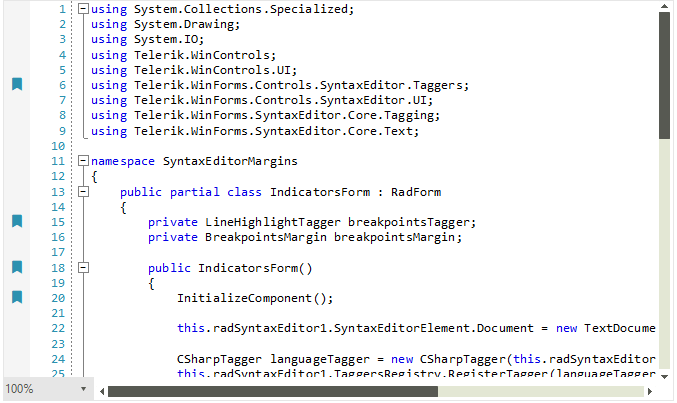677x403 pixels.
Task: Click the bookmark icon on line 18
Action: (x=17, y=267)
